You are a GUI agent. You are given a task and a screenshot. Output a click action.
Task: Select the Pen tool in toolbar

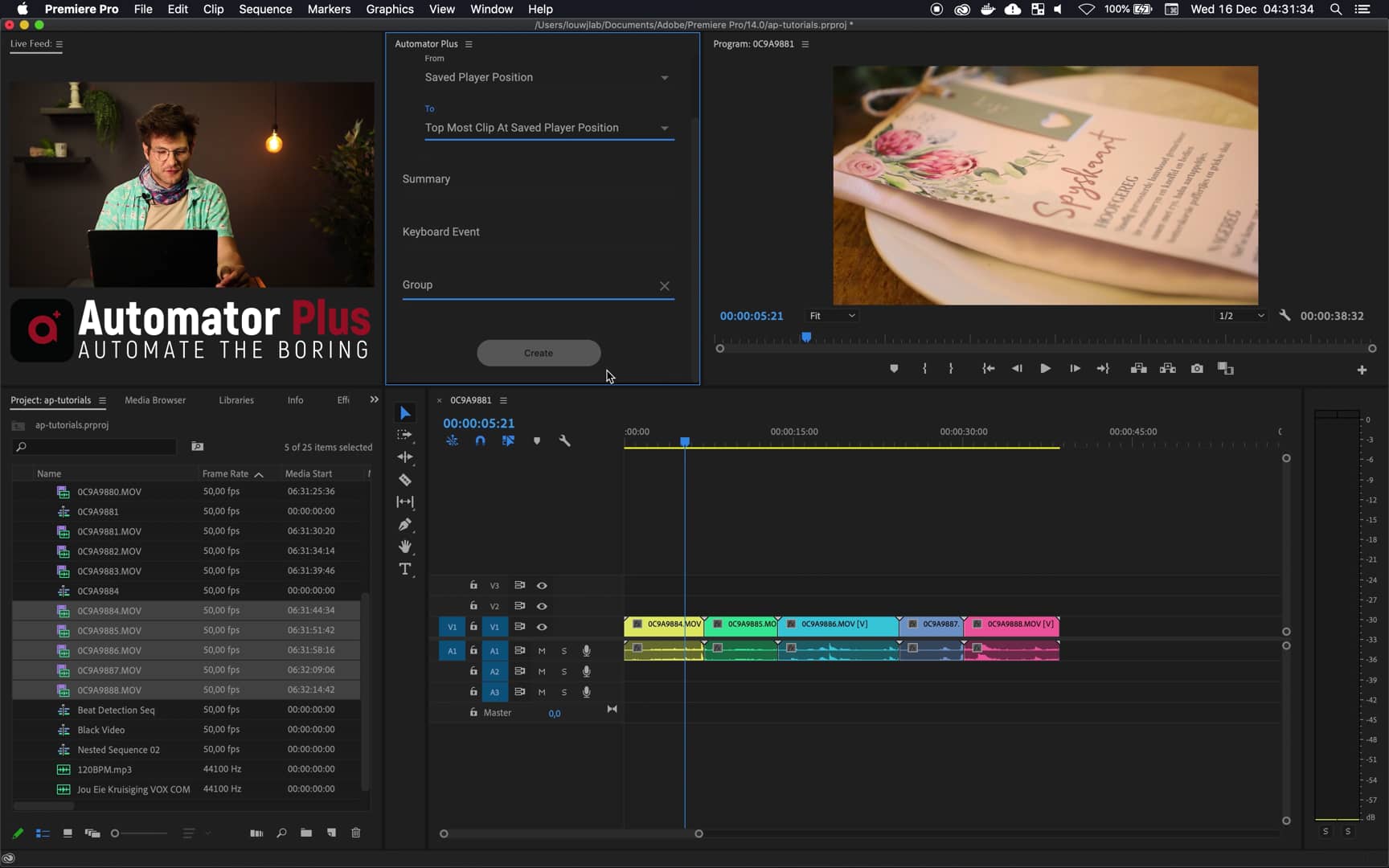(x=405, y=524)
